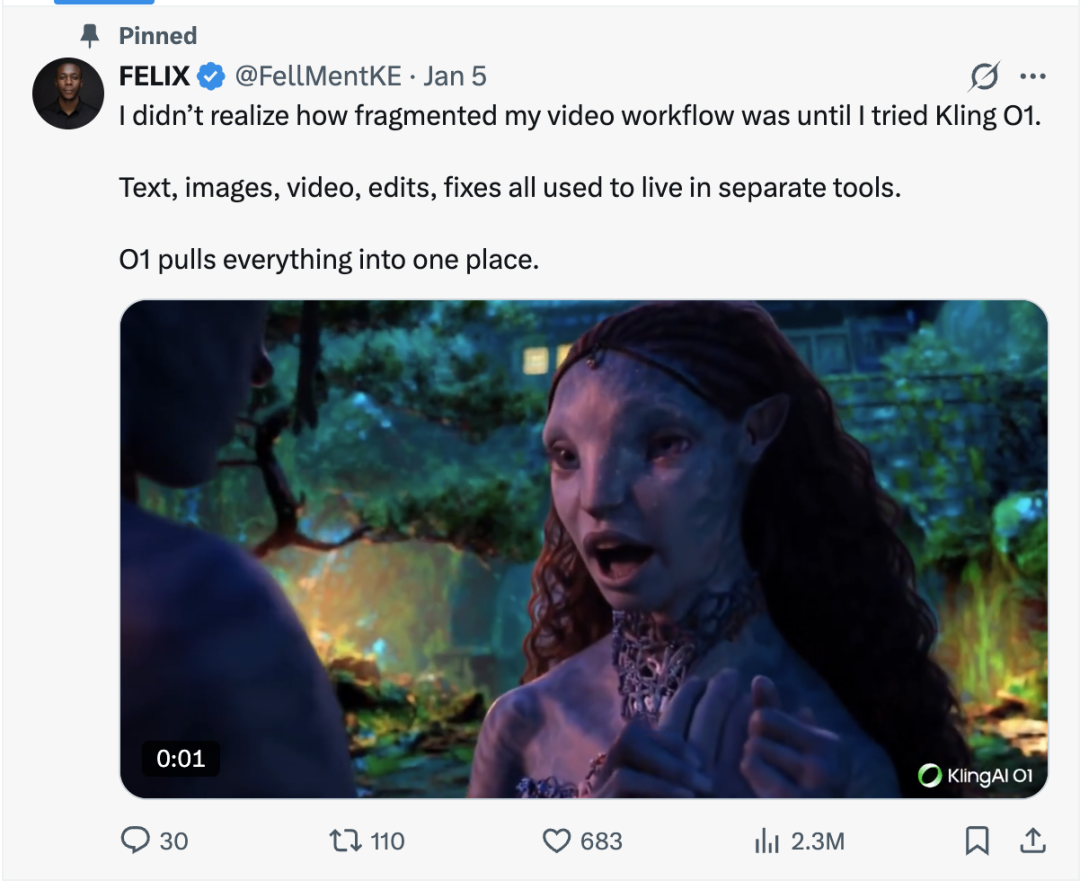Open FELIX's profile avatar picture
This screenshot has width=1080, height=881.
(68, 93)
